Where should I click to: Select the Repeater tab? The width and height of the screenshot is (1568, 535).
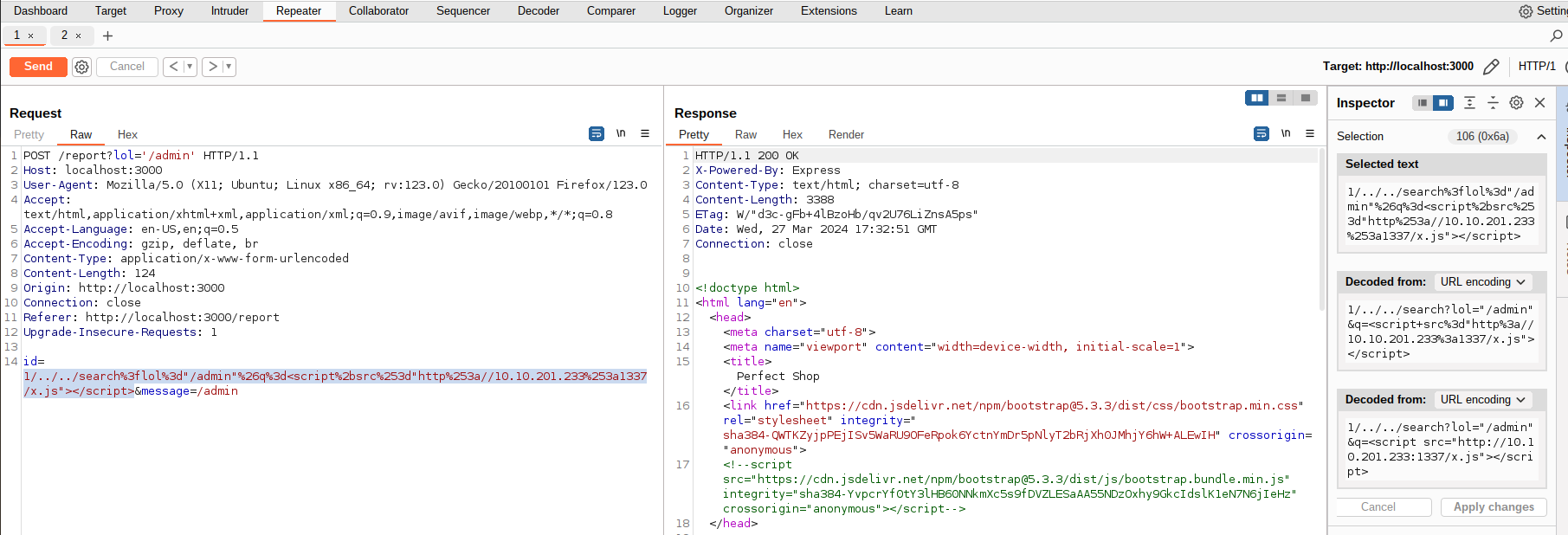(299, 11)
